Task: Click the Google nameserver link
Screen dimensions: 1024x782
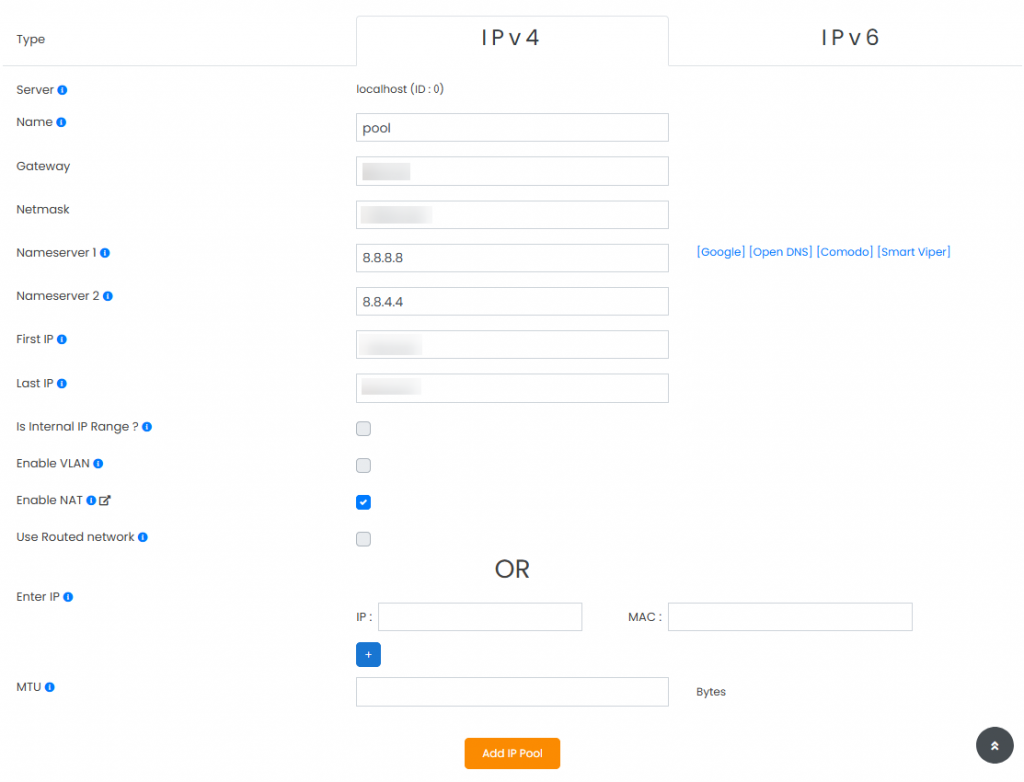Action: [x=720, y=251]
